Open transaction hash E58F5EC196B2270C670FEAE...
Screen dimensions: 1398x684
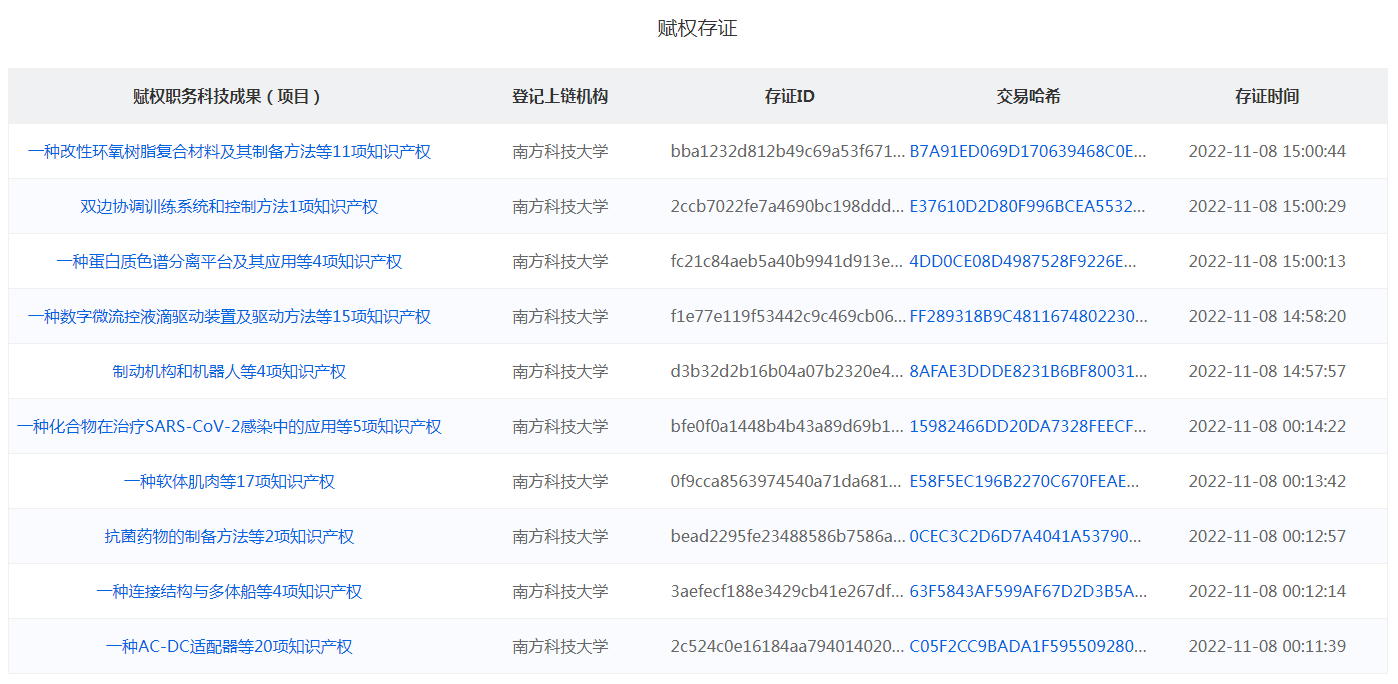click(x=1025, y=482)
